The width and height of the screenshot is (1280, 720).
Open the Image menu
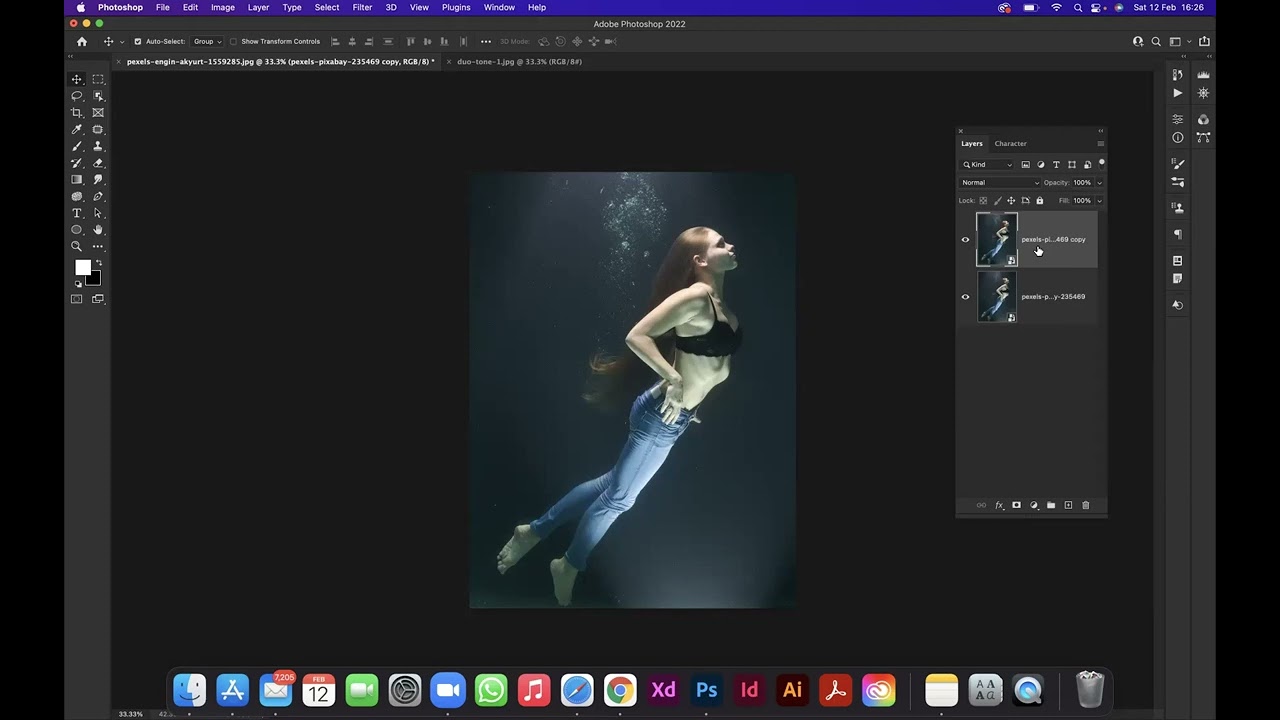click(x=223, y=7)
